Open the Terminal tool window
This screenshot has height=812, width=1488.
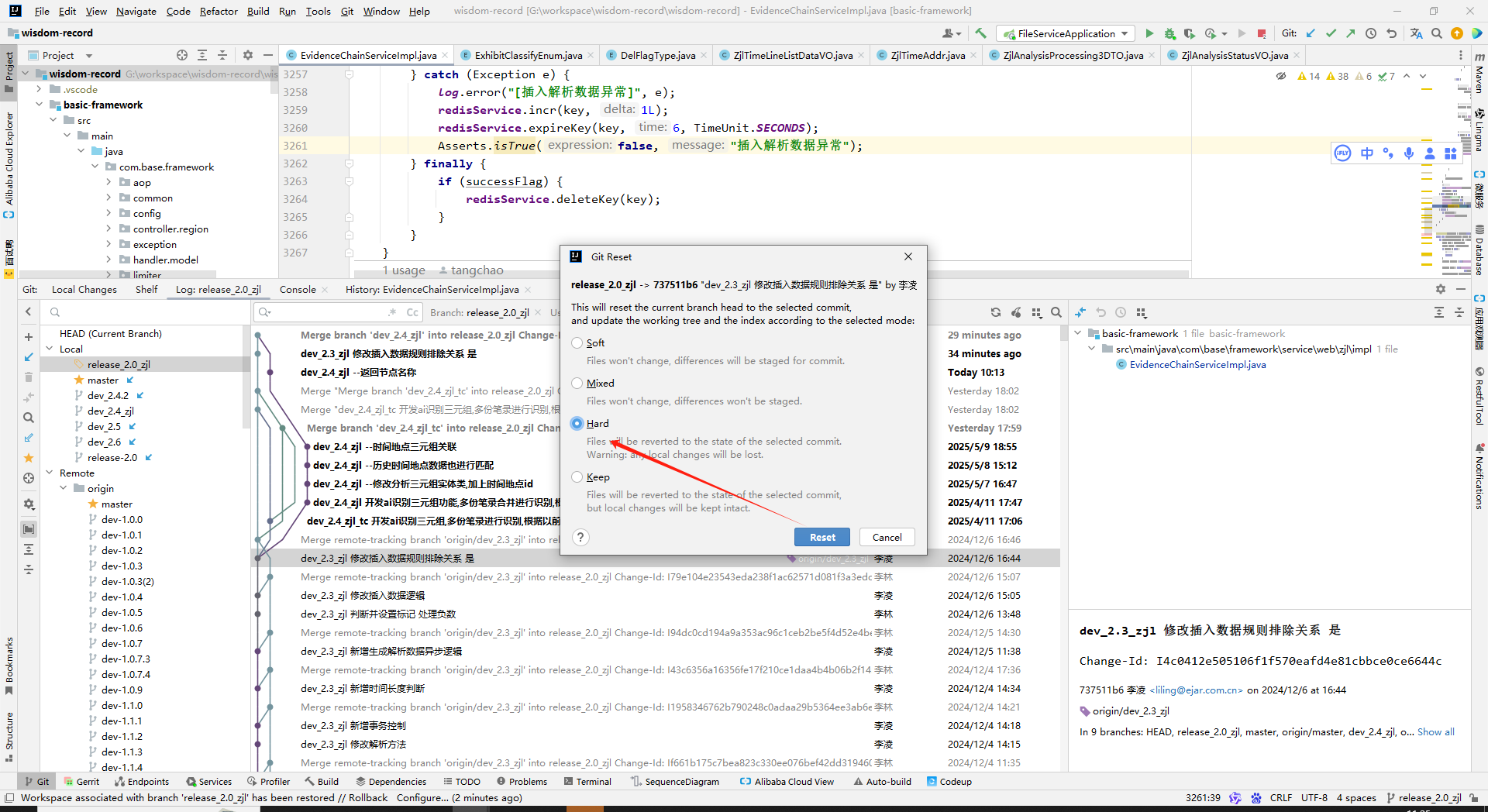pos(587,782)
